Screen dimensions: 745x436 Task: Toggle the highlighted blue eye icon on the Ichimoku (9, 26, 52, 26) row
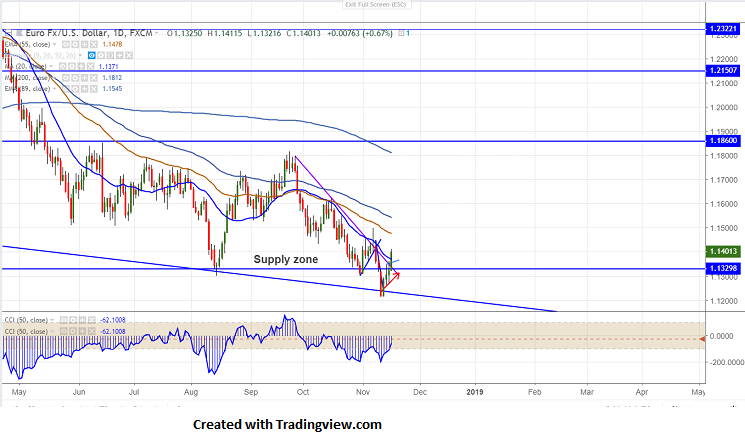(92, 56)
